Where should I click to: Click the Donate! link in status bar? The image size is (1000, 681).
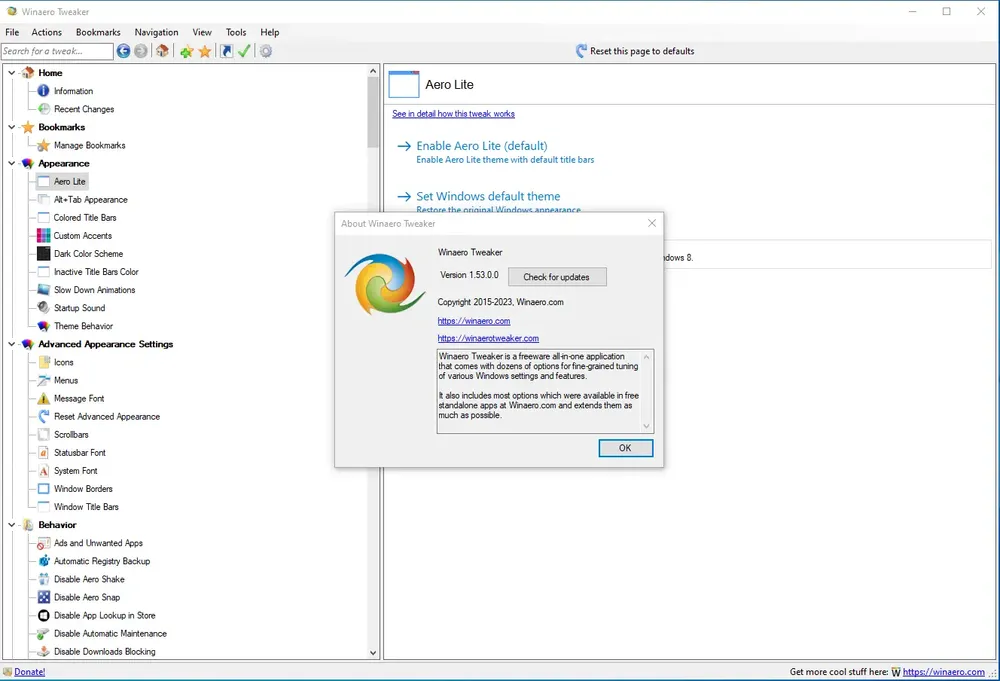(29, 671)
